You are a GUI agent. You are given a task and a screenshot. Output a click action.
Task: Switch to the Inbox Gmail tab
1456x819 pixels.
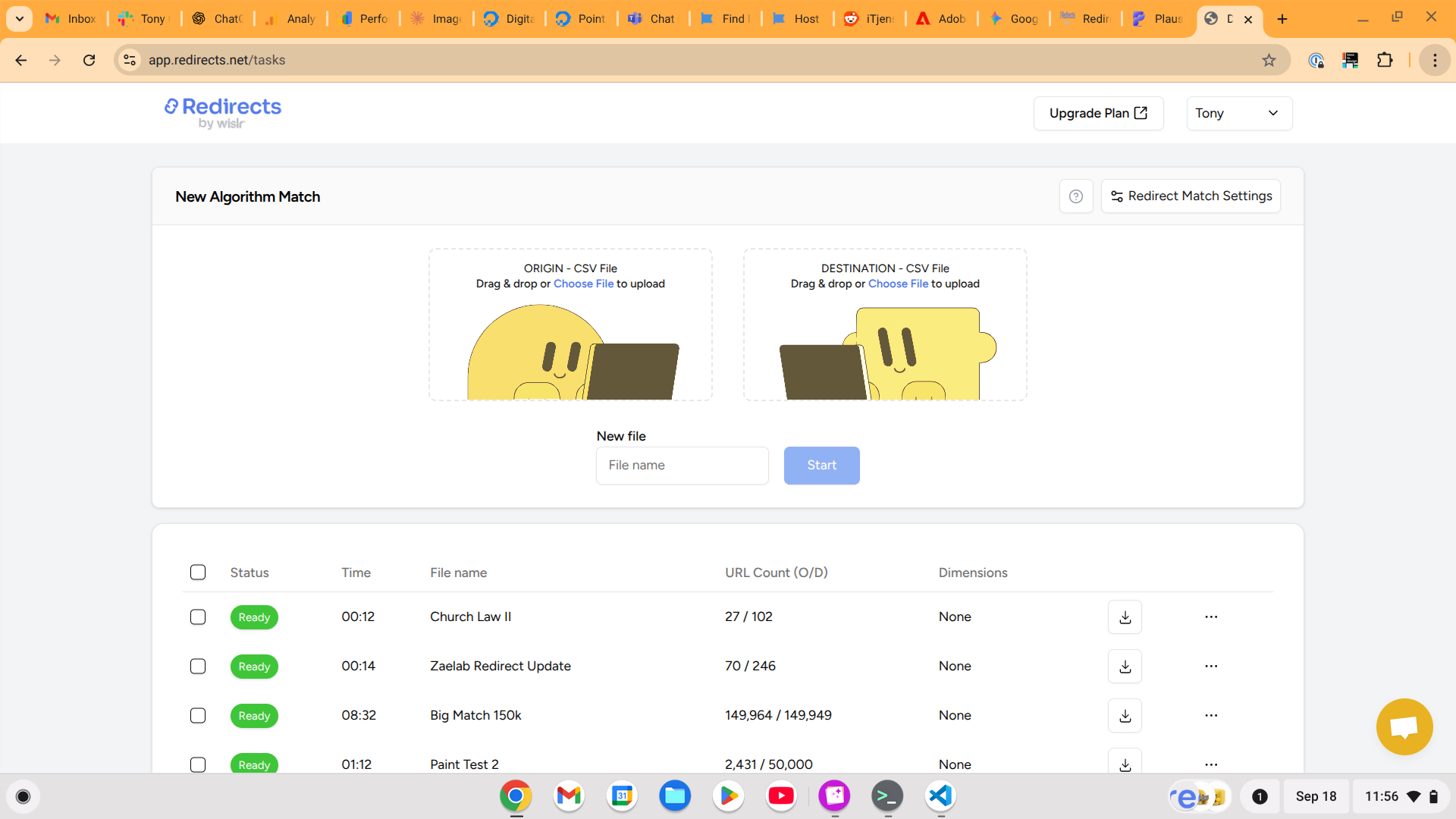[x=71, y=19]
